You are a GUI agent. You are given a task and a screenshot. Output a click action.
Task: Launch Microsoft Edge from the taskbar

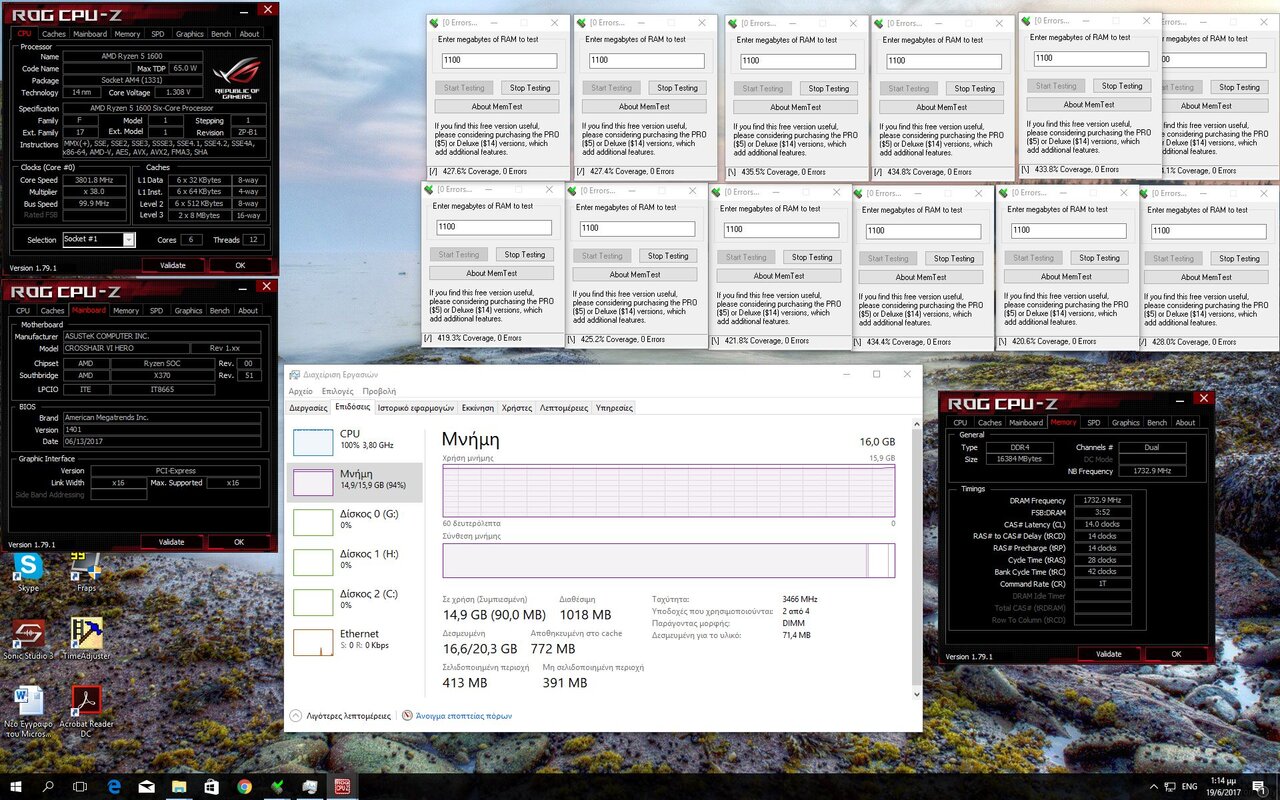(x=114, y=786)
